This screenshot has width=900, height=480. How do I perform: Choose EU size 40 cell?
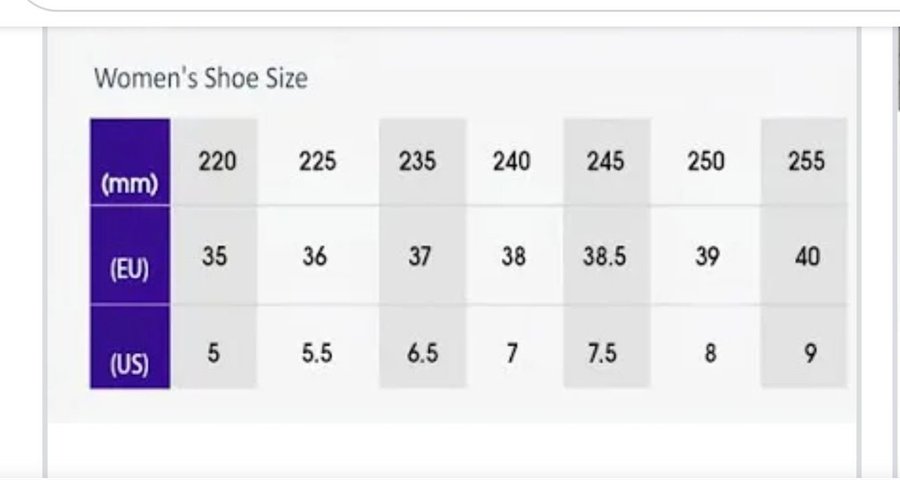click(808, 257)
